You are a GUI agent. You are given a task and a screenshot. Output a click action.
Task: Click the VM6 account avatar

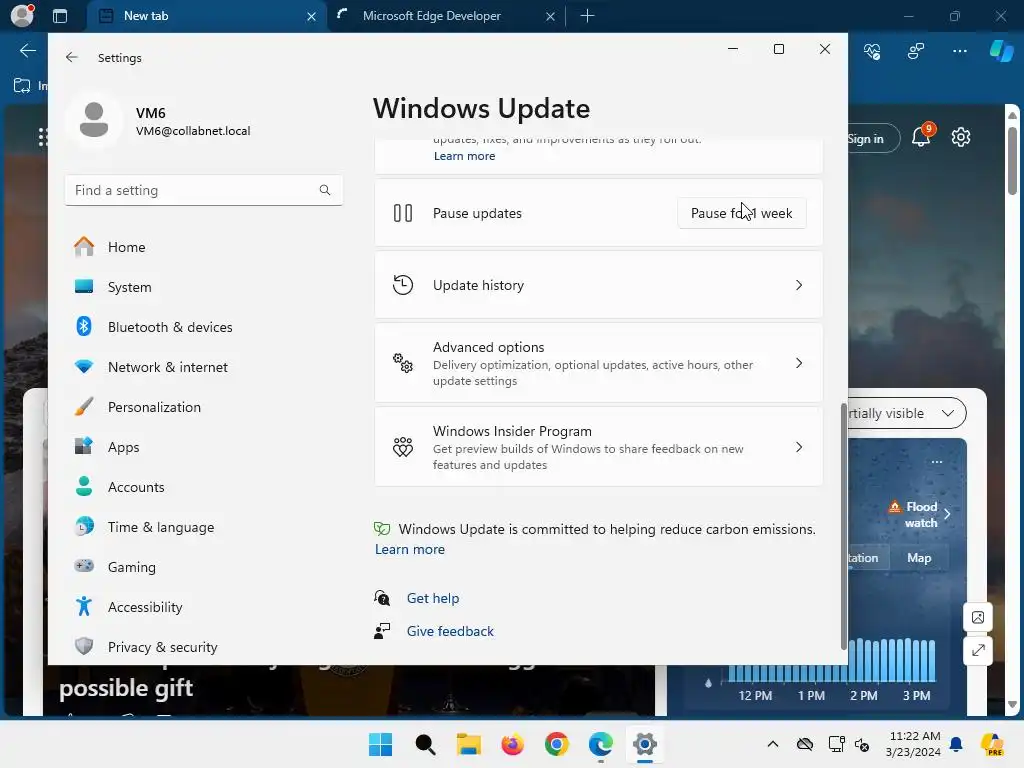(x=93, y=120)
